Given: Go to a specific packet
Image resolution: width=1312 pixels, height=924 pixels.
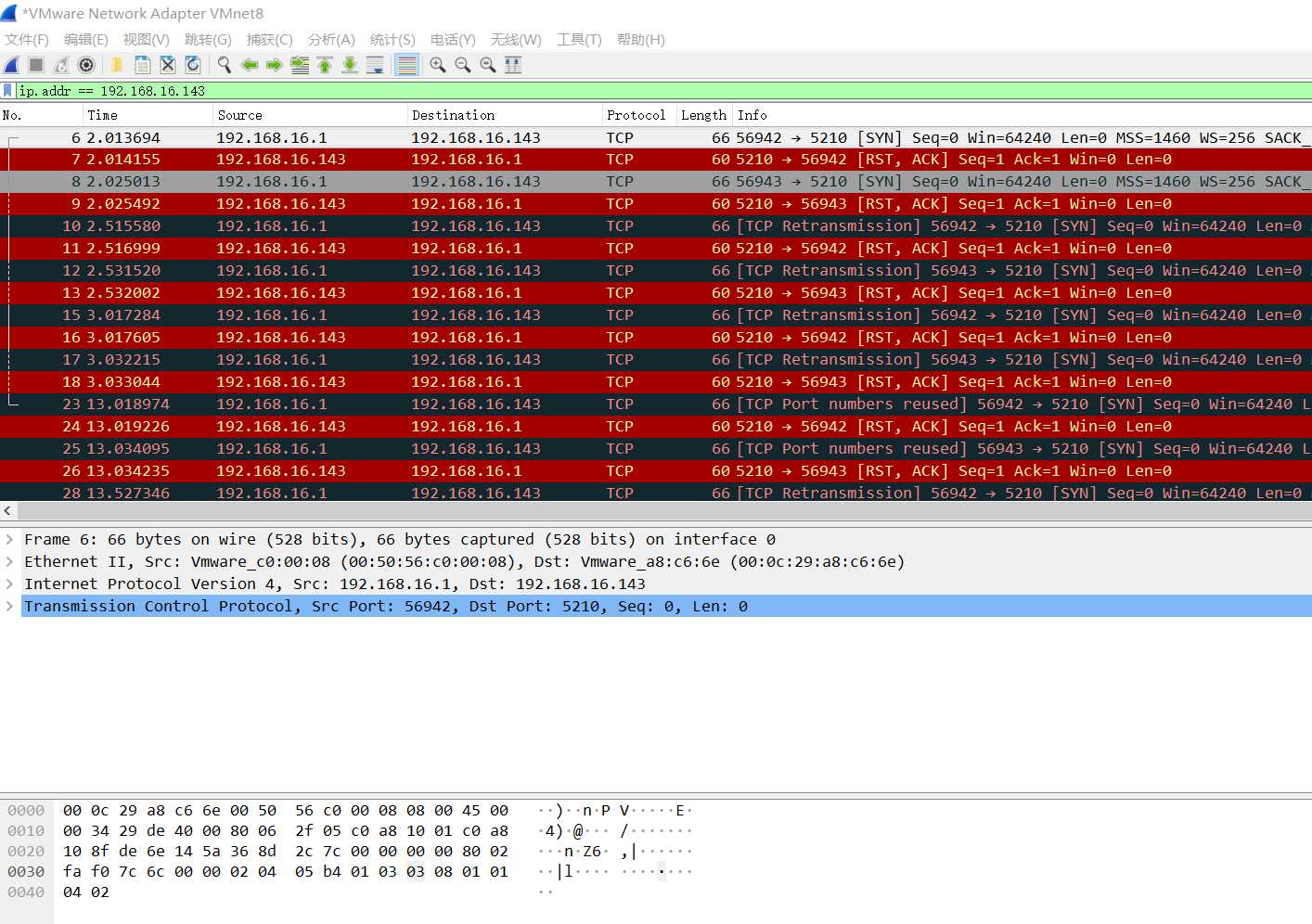Looking at the screenshot, I should pyautogui.click(x=300, y=65).
